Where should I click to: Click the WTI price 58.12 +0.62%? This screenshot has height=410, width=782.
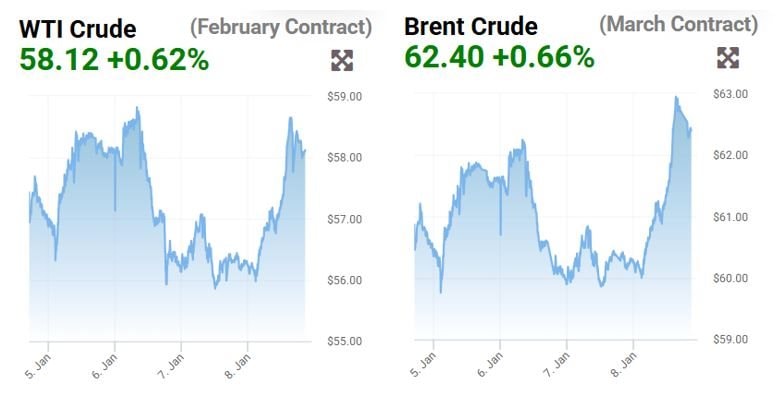114,59
